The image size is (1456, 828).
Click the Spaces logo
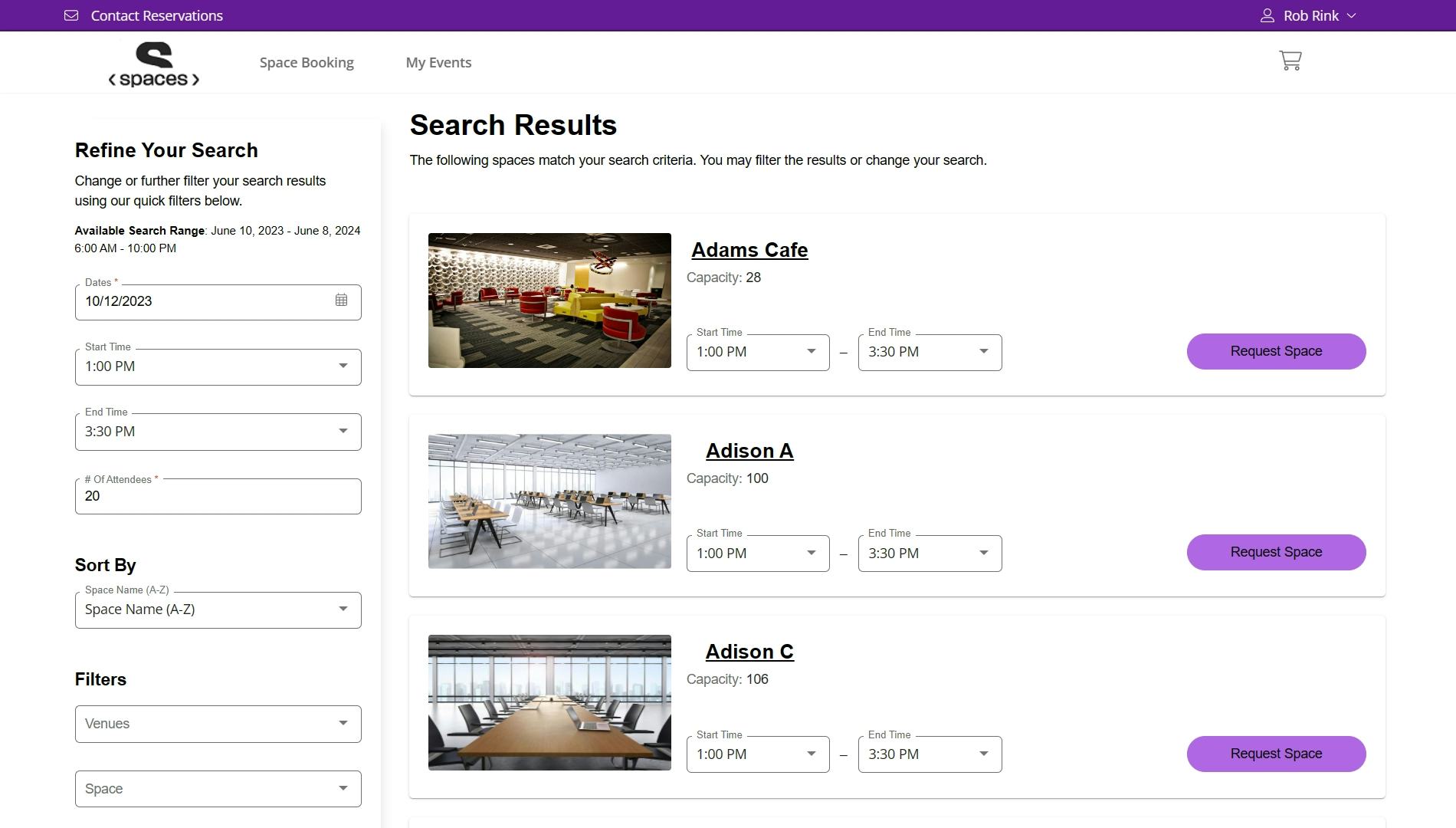(x=154, y=64)
